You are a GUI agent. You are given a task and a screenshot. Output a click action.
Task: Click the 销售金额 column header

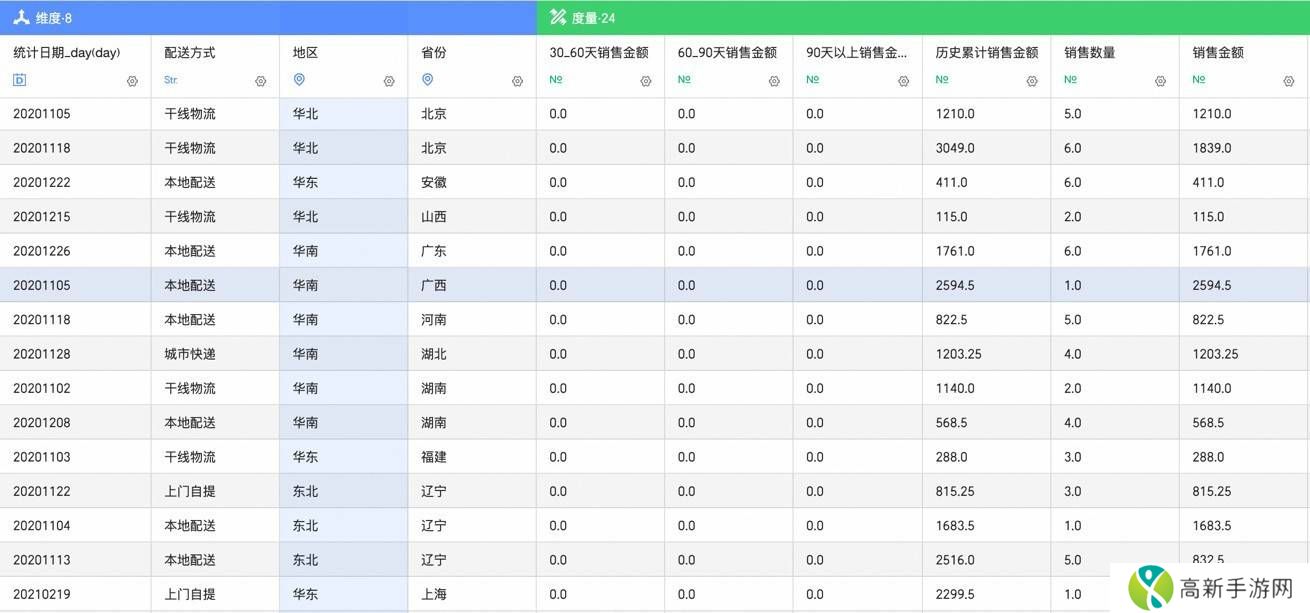point(1218,53)
